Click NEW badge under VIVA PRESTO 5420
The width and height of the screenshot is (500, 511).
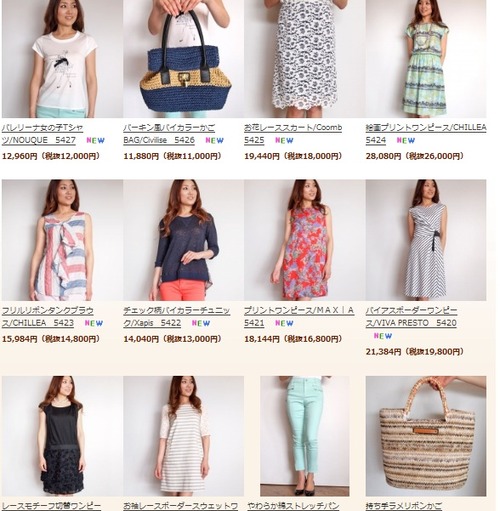pyautogui.click(x=383, y=336)
